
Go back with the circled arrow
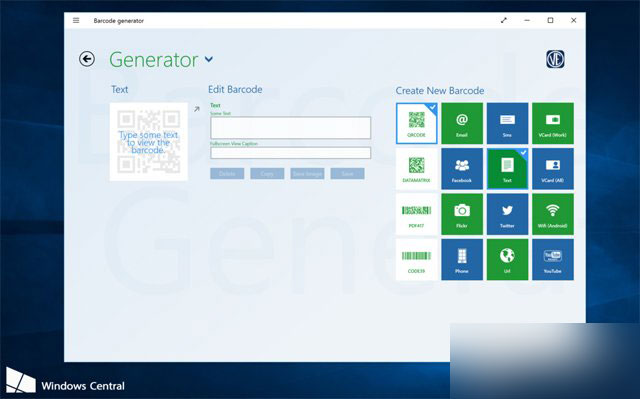[87, 59]
